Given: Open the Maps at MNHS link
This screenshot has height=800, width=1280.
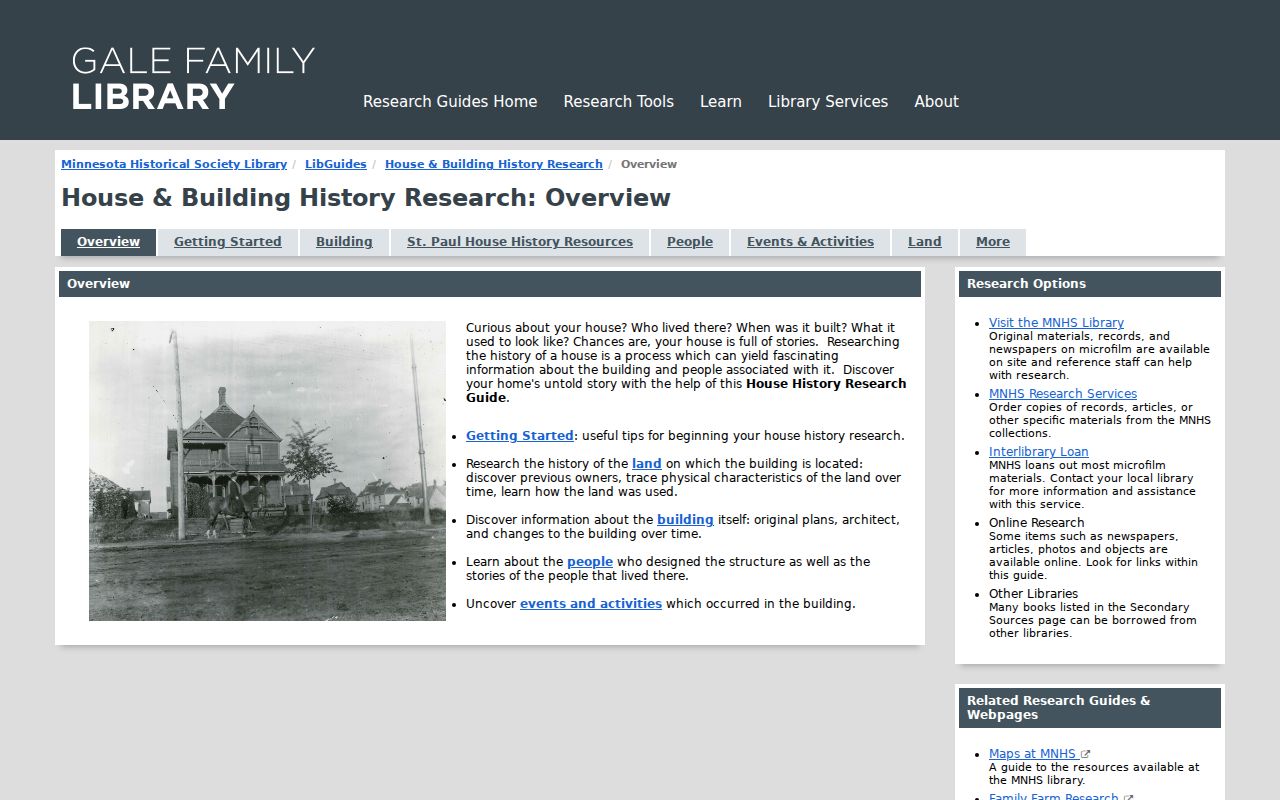Looking at the screenshot, I should [x=1032, y=754].
